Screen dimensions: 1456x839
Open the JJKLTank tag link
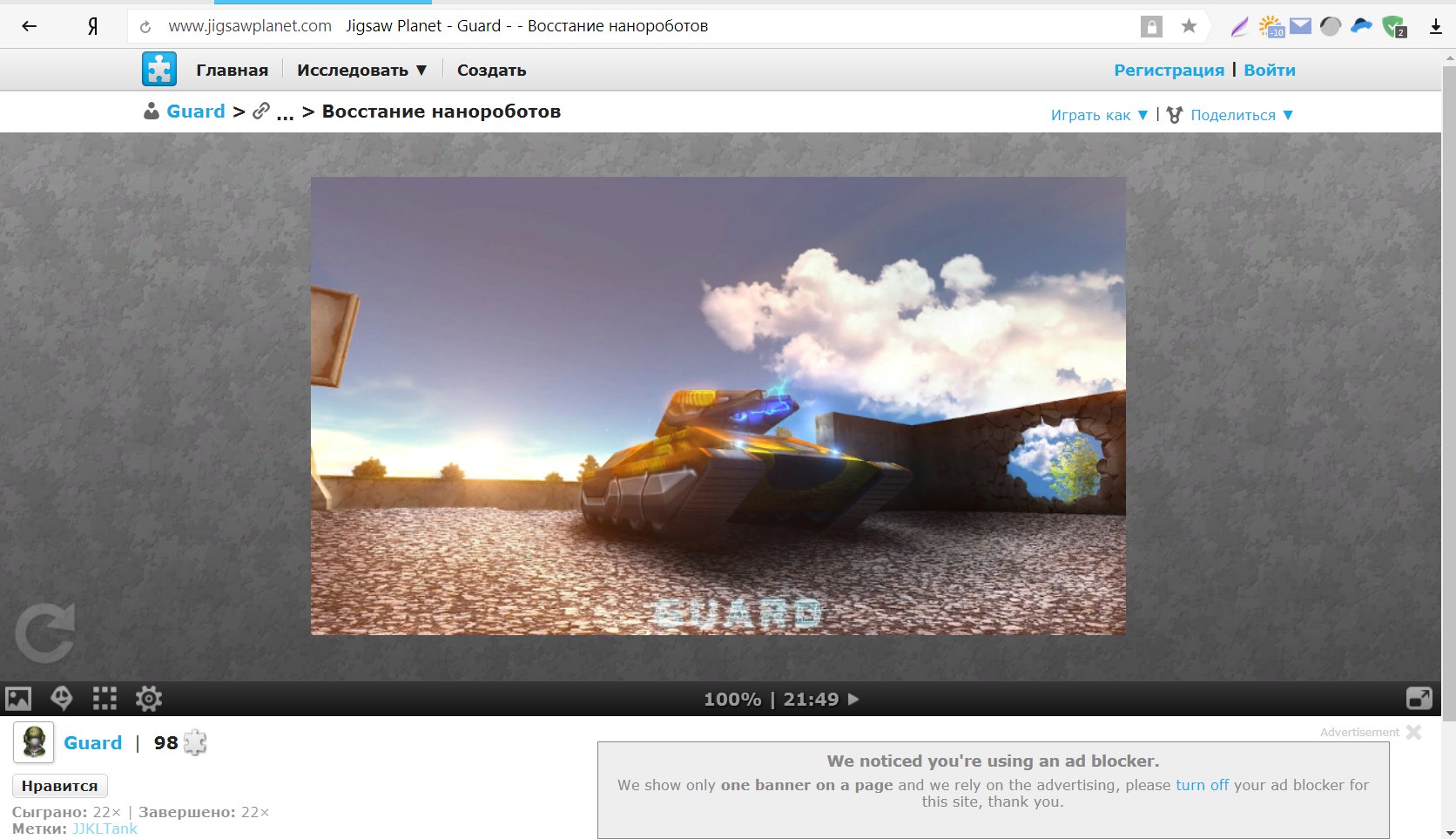(104, 829)
